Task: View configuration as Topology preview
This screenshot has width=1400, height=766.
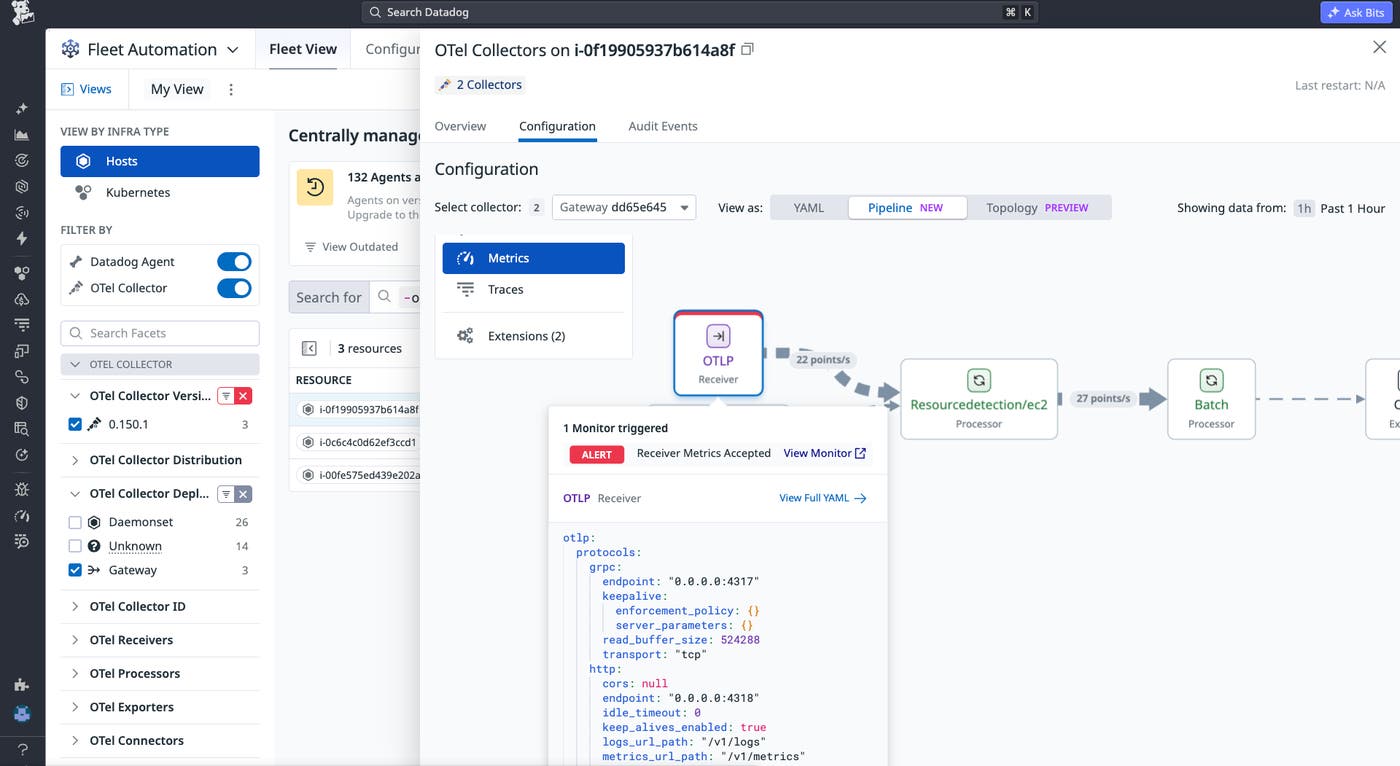Action: [x=1037, y=207]
